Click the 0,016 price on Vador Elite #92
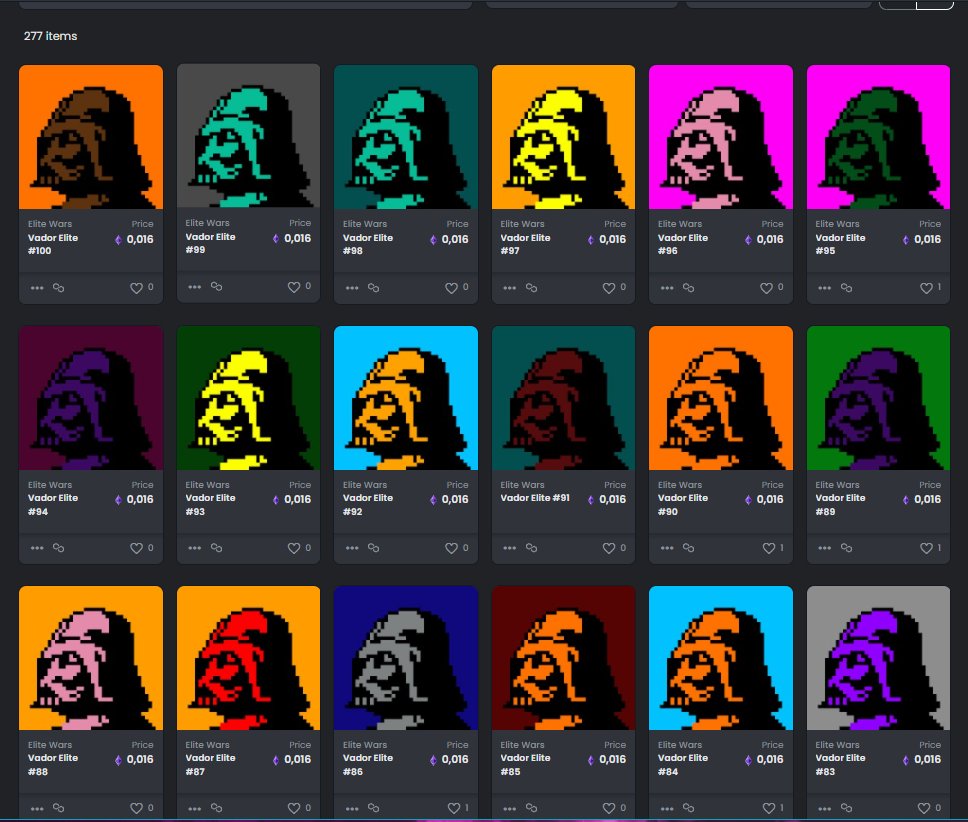This screenshot has width=968, height=822. pyautogui.click(x=455, y=499)
